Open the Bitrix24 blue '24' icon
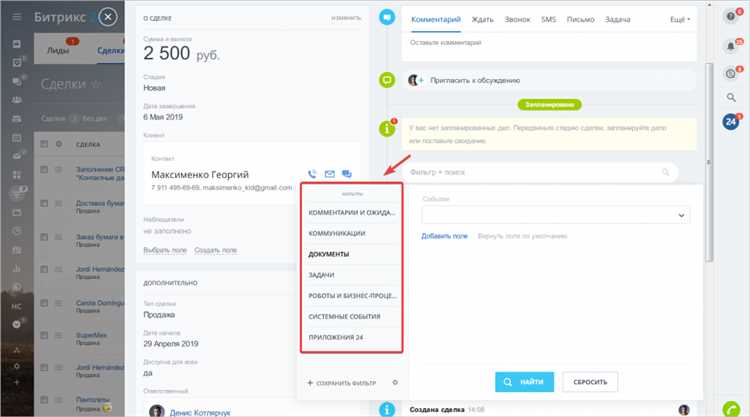This screenshot has width=750, height=417. pyautogui.click(x=730, y=121)
